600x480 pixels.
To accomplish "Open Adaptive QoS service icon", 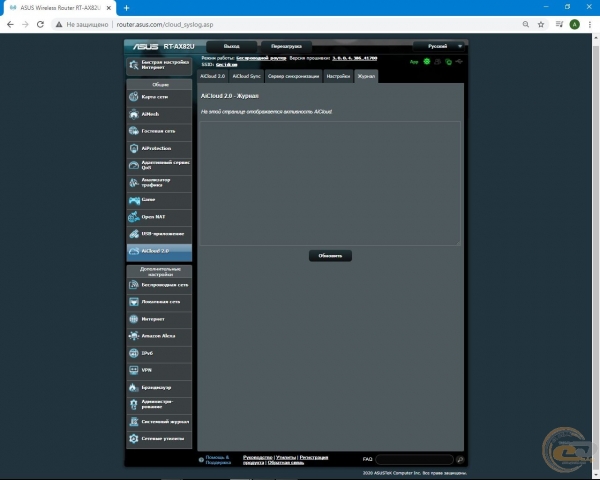I will (x=134, y=165).
